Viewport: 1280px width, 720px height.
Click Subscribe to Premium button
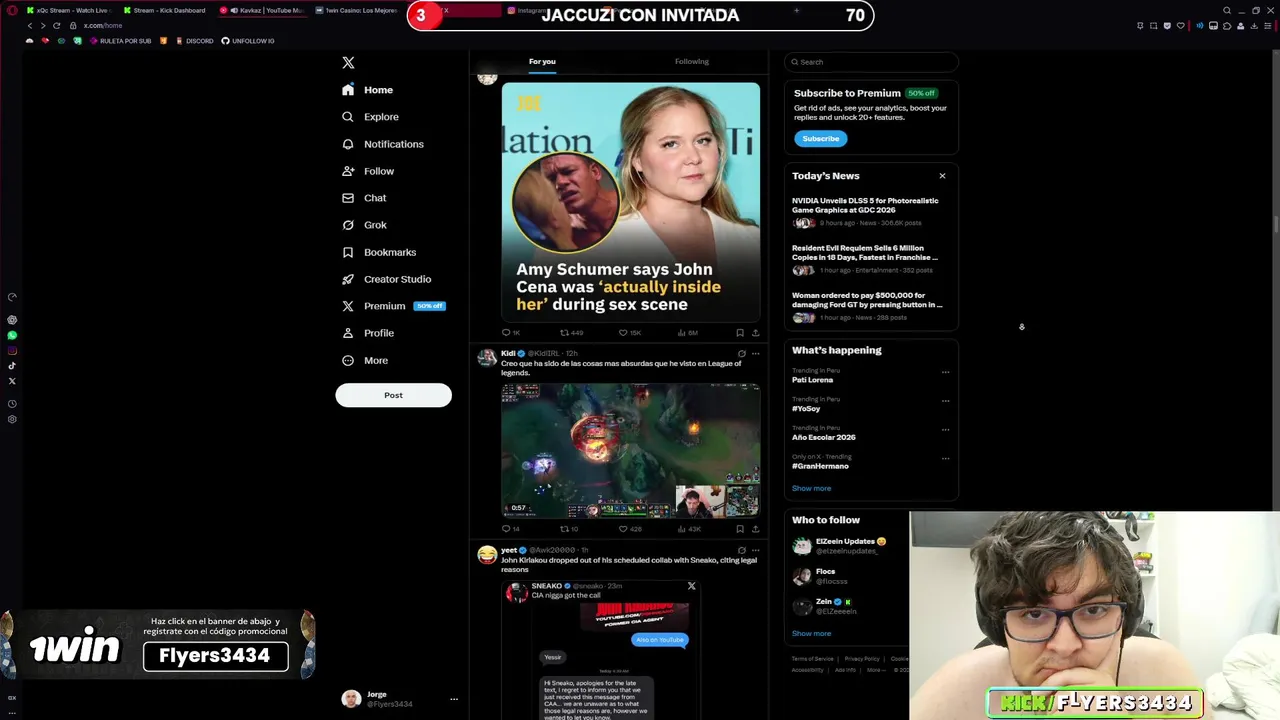(820, 138)
